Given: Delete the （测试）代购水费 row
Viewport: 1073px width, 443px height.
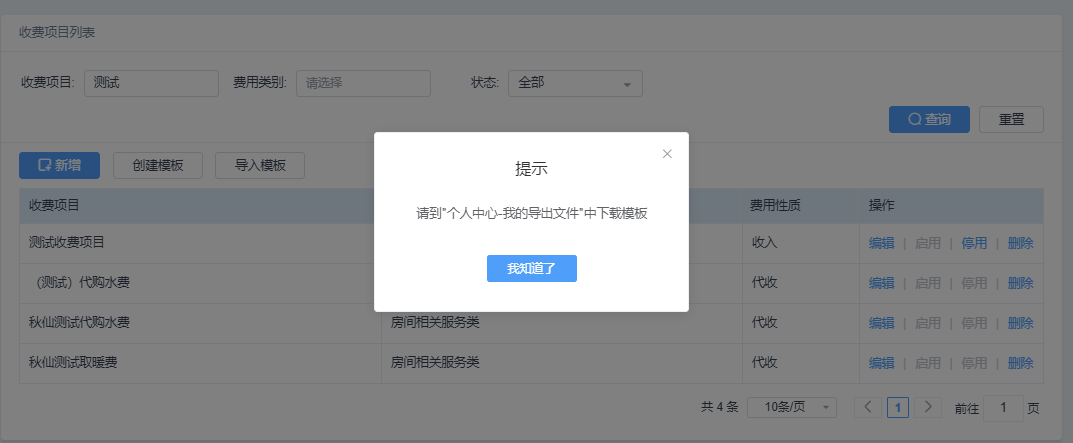Looking at the screenshot, I should click(1020, 283).
